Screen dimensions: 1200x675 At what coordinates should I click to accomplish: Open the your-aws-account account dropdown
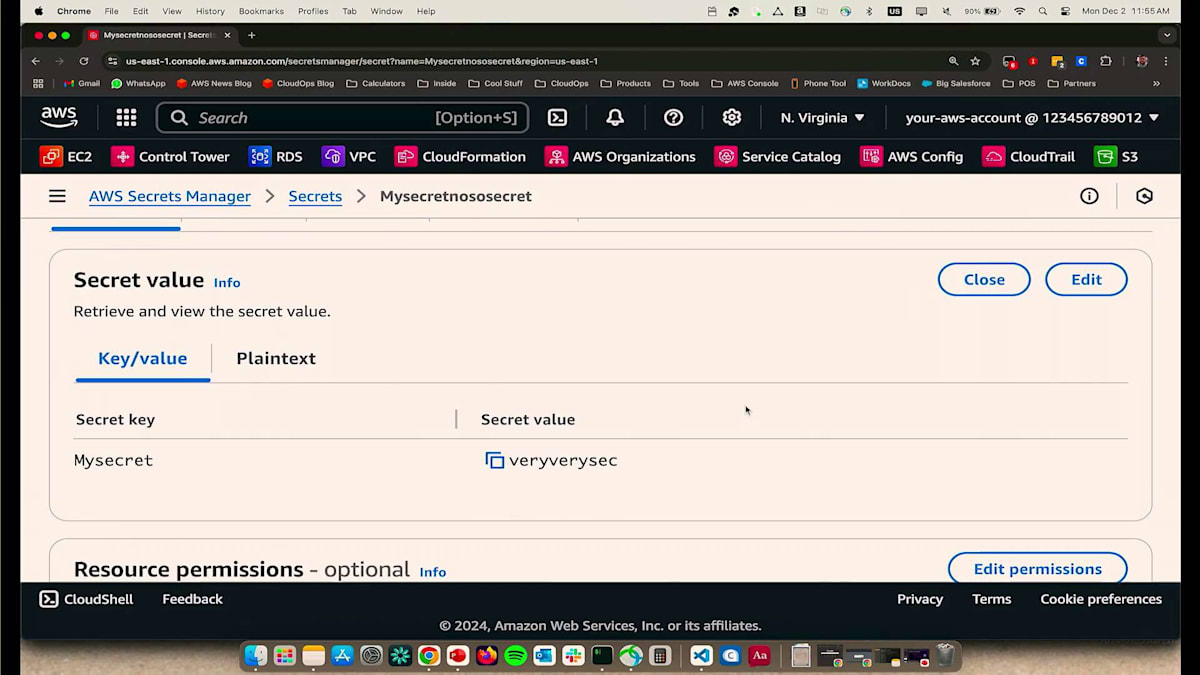click(1032, 118)
